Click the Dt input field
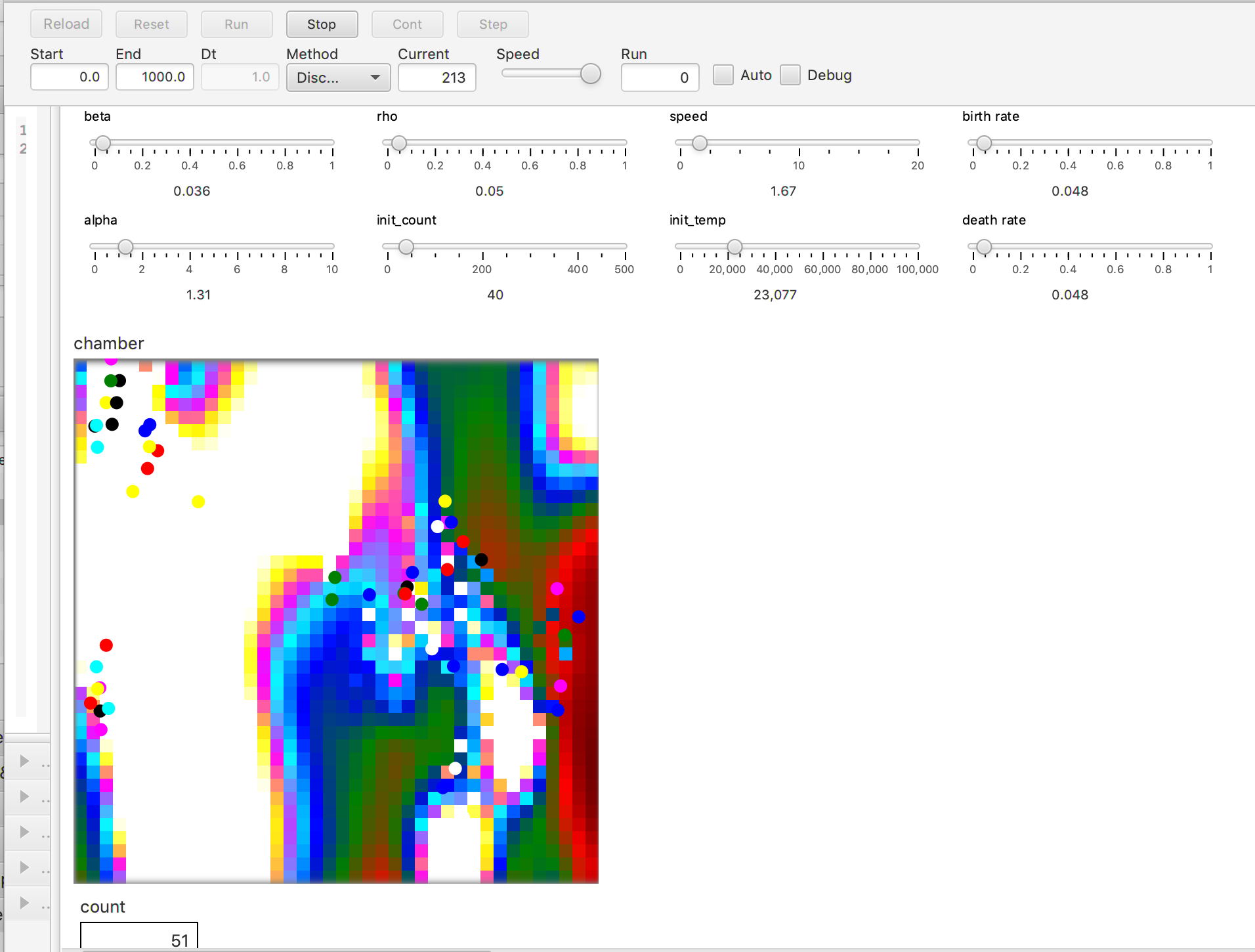Image resolution: width=1255 pixels, height=952 pixels. [x=240, y=77]
